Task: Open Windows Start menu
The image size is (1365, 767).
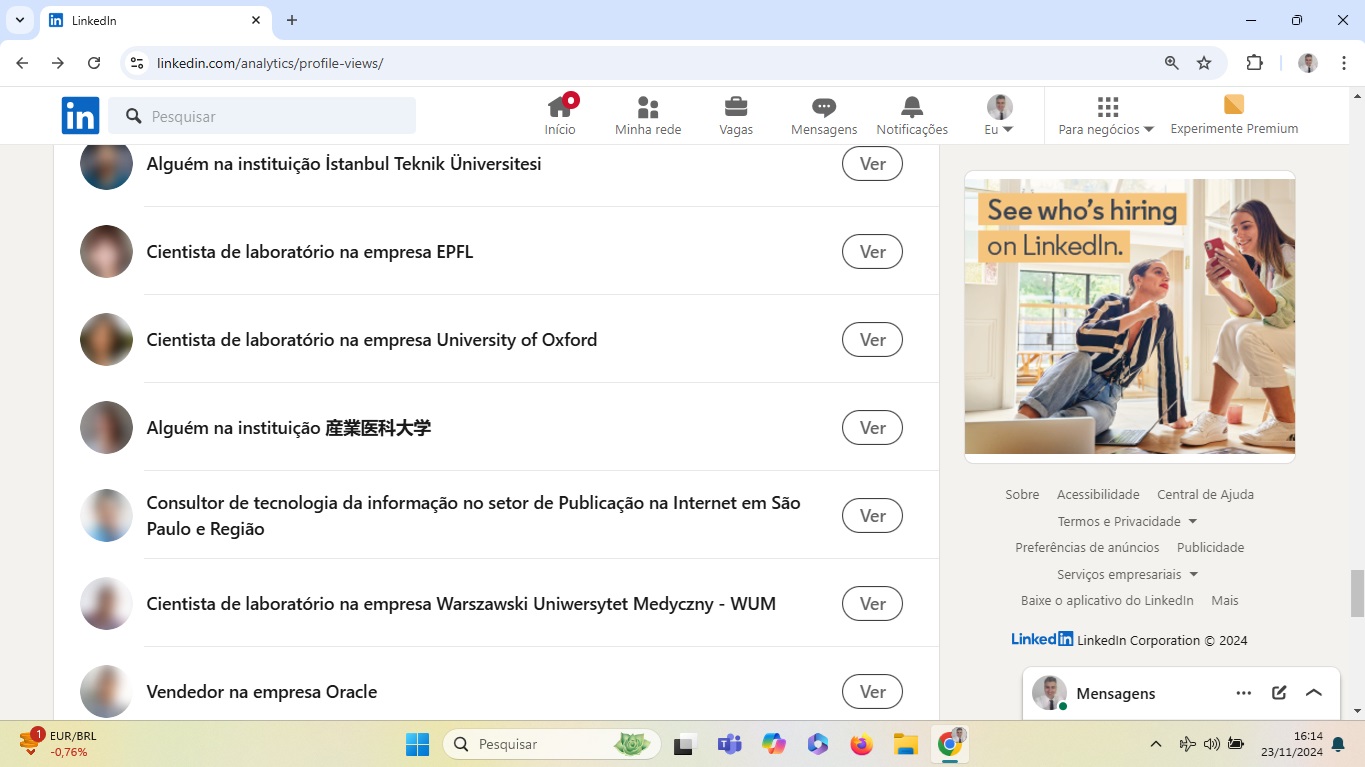Action: [417, 744]
